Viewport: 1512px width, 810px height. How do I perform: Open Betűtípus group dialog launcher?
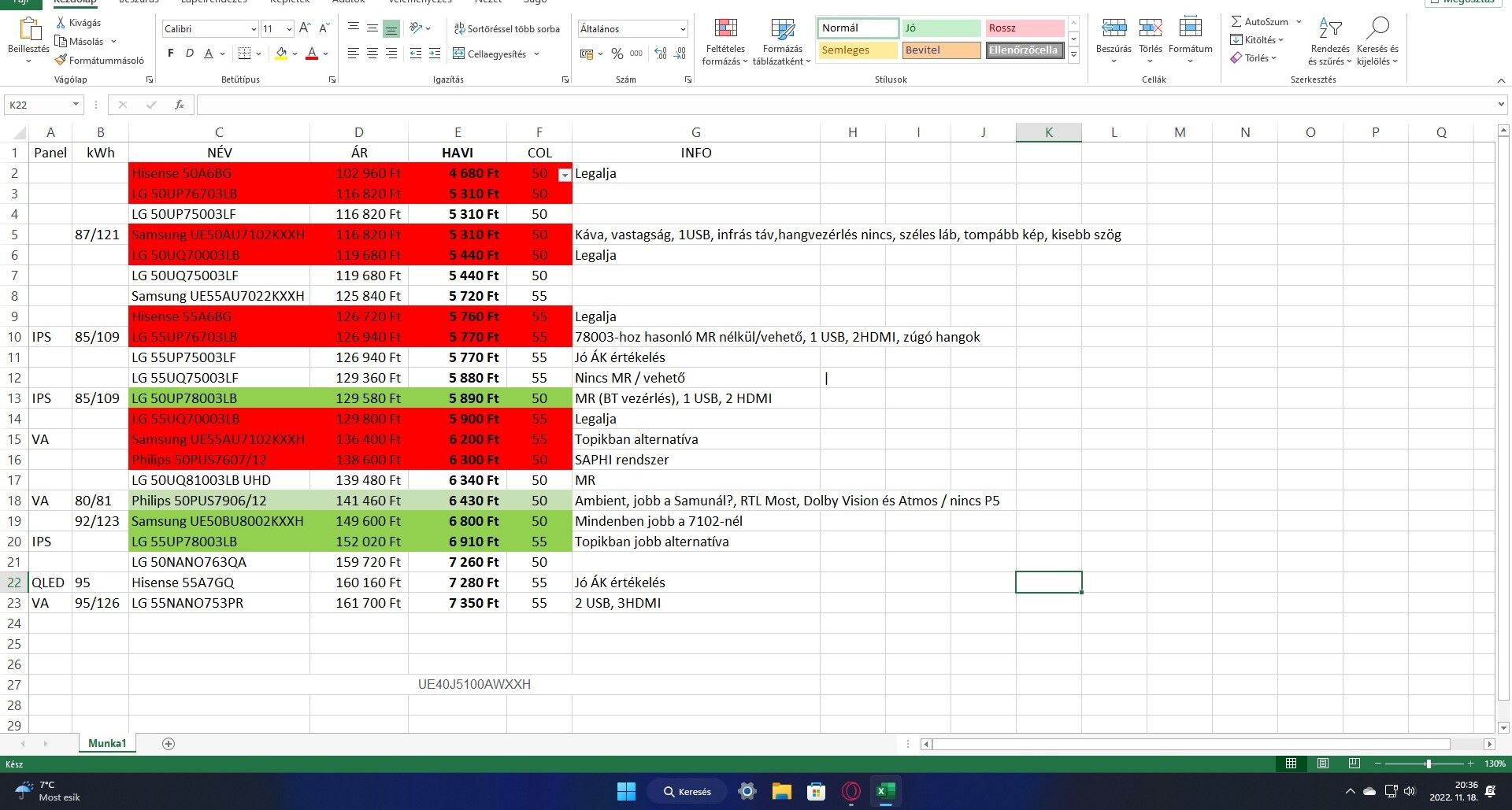[x=332, y=80]
